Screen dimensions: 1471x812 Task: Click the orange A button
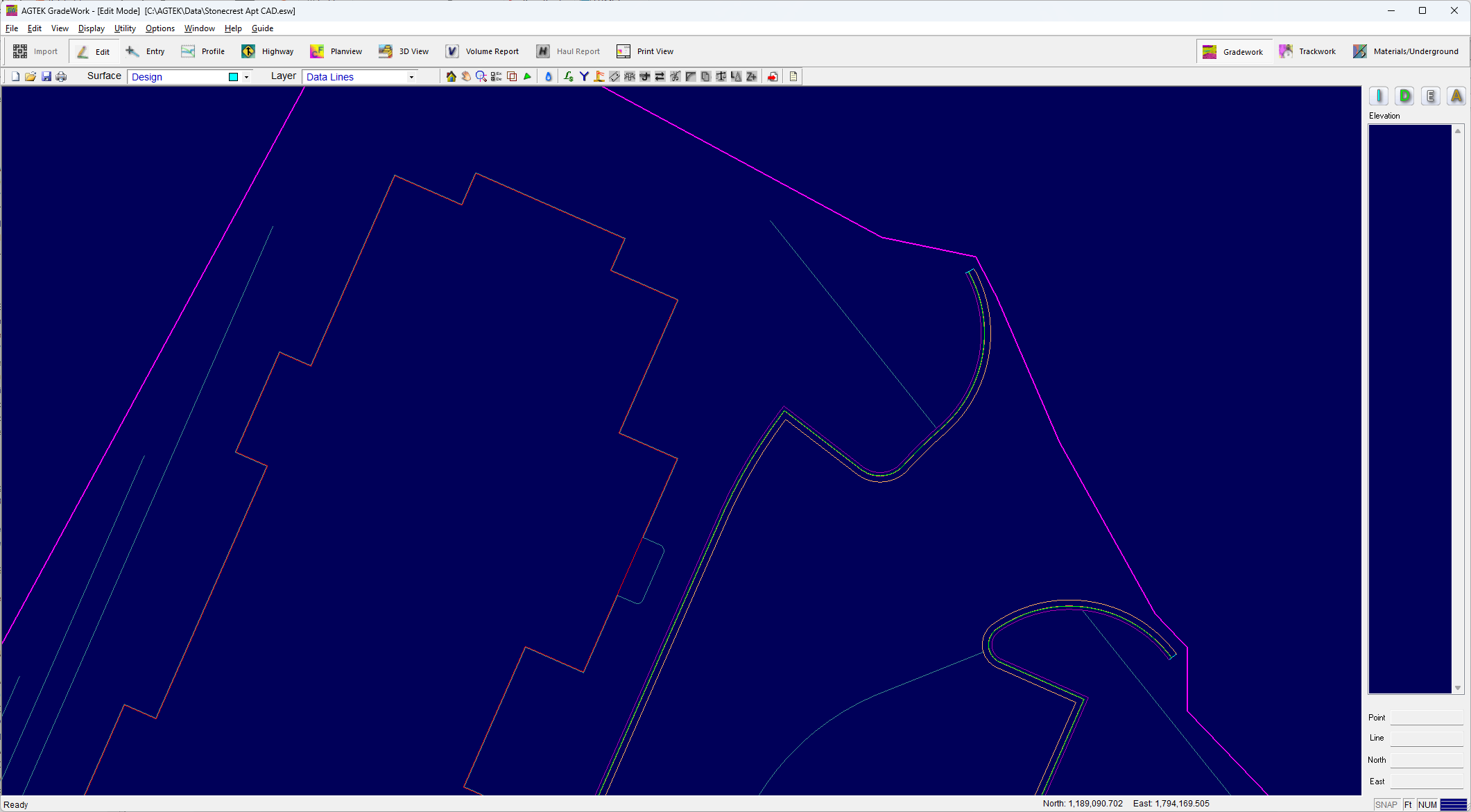click(1456, 96)
